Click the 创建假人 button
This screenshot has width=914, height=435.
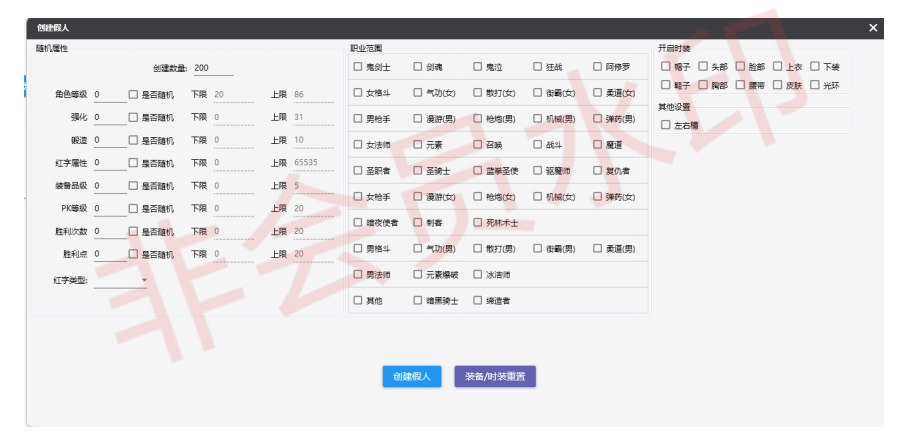point(412,377)
